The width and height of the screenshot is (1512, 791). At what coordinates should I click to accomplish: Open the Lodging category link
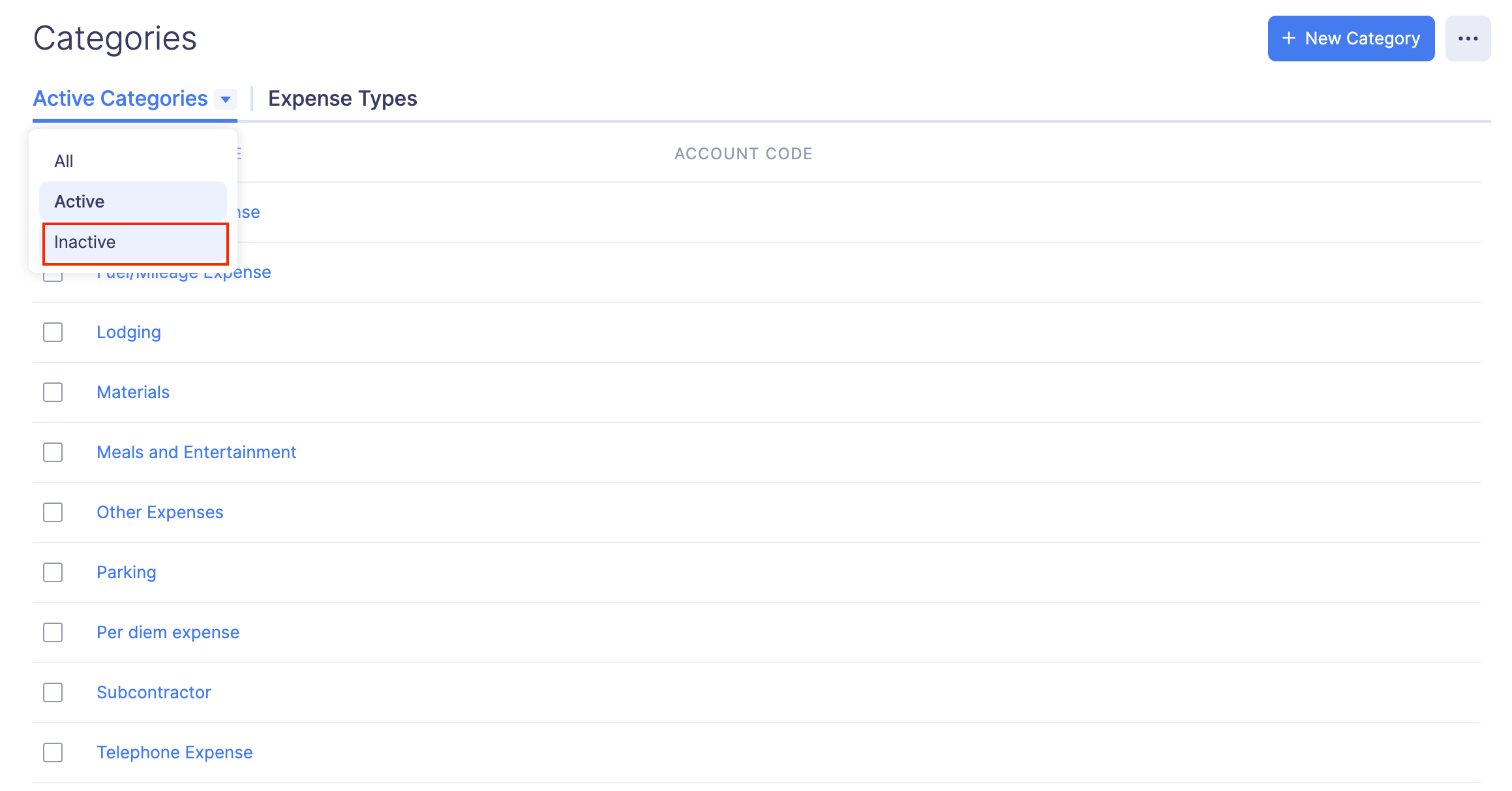pyautogui.click(x=129, y=332)
